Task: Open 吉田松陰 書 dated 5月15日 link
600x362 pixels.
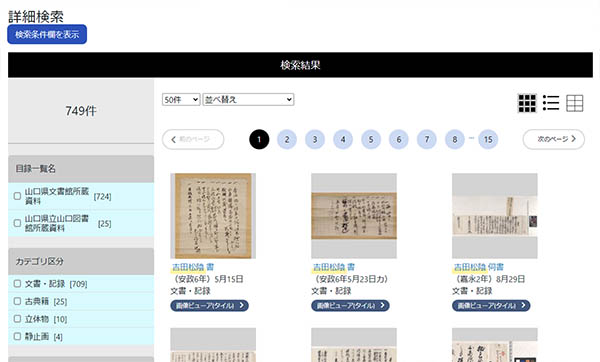Action: pyautogui.click(x=193, y=267)
